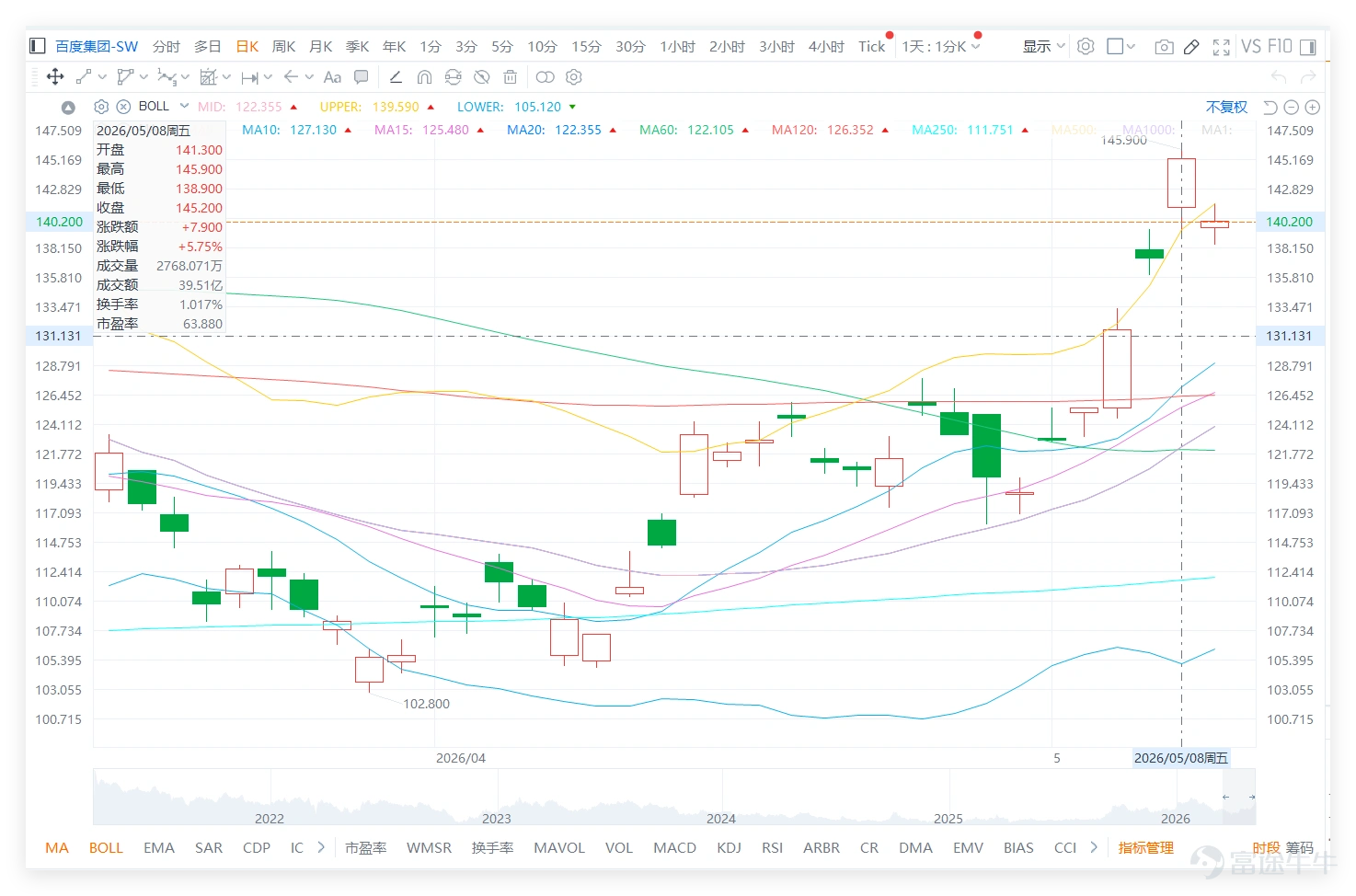Enable the magnet snap tool
The width and height of the screenshot is (1356, 896).
tap(424, 77)
